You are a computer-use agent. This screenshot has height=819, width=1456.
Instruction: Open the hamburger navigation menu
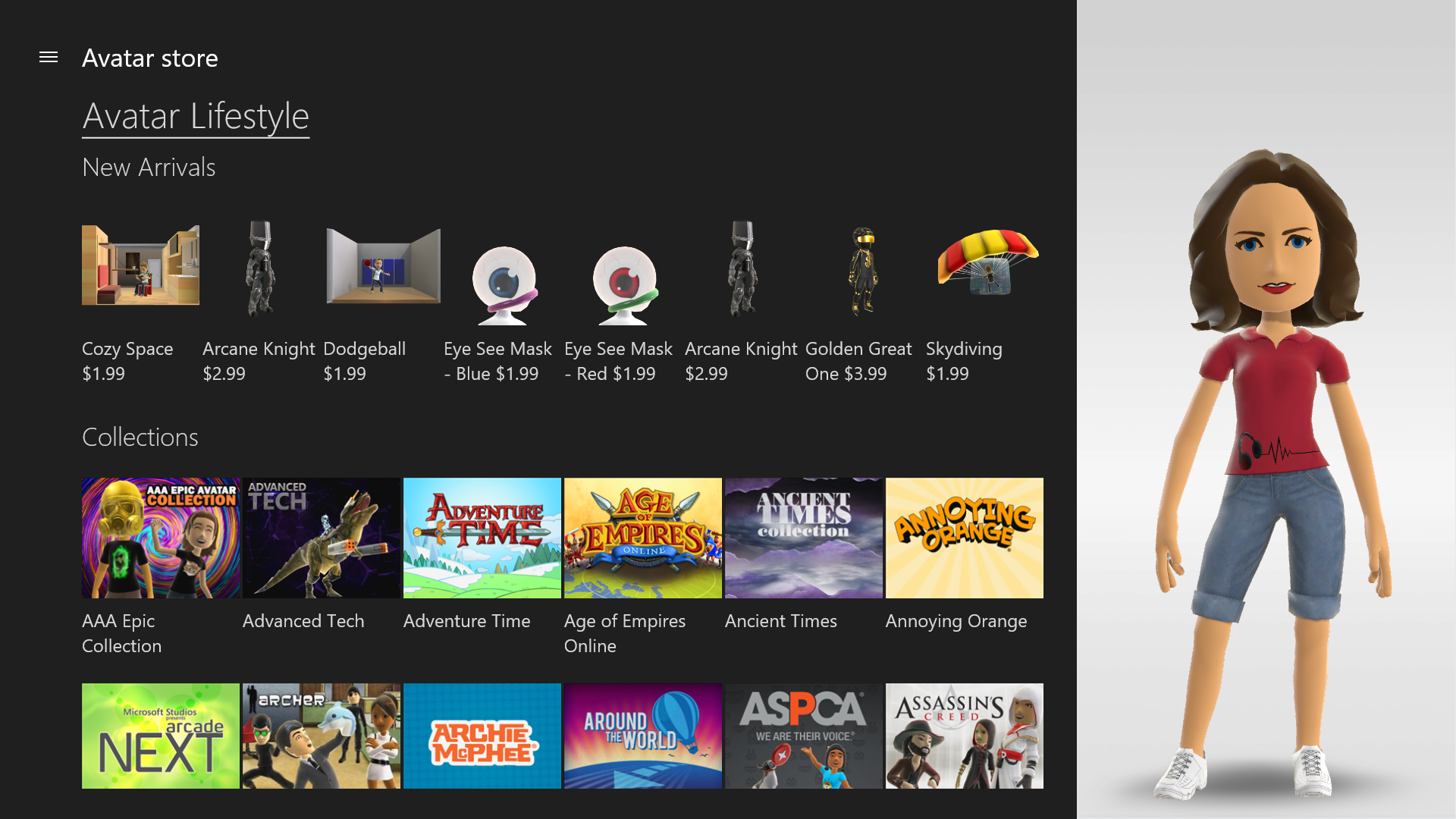[49, 57]
